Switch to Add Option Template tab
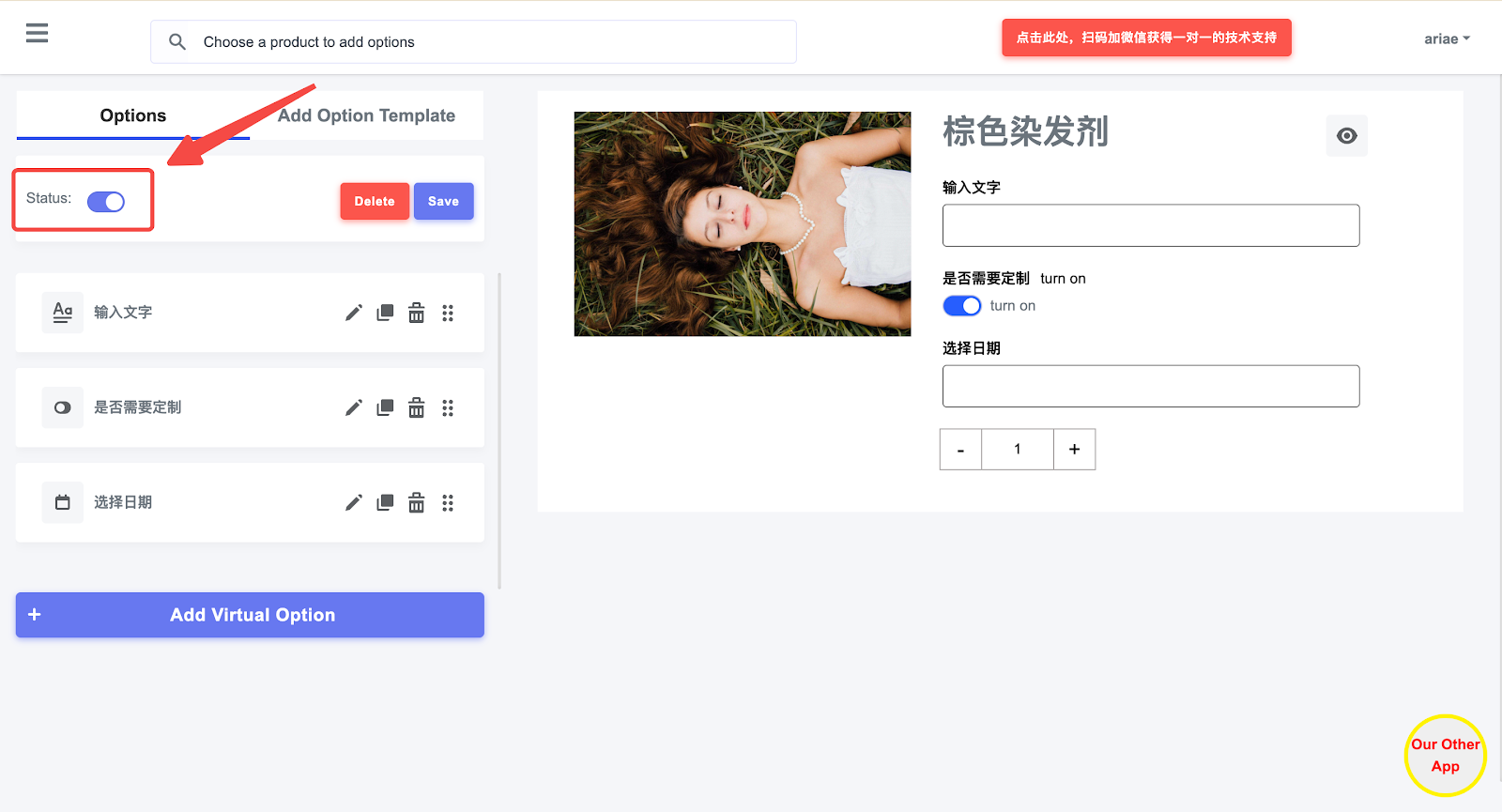The height and width of the screenshot is (812, 1502). pos(366,115)
